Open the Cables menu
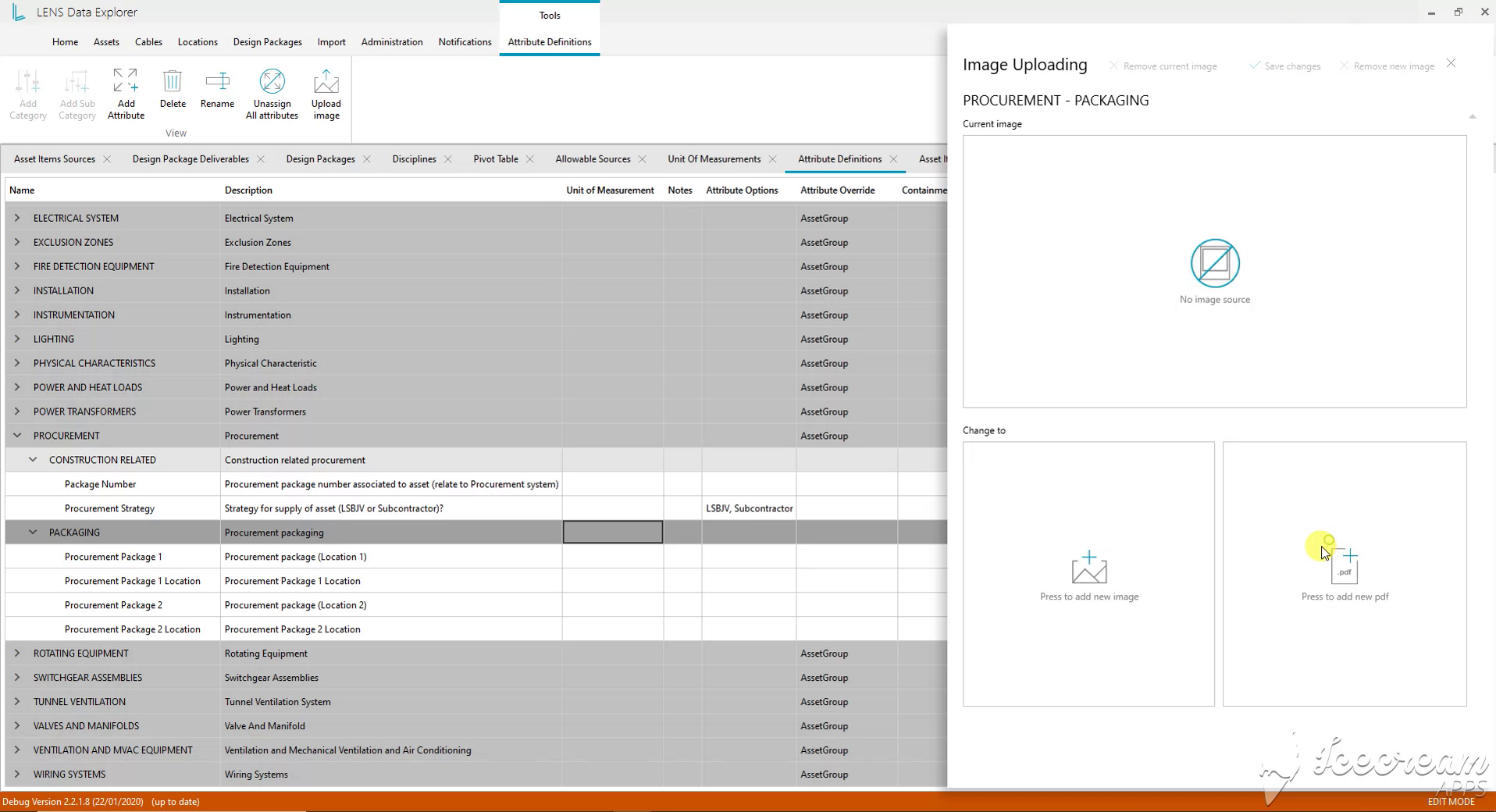1496x812 pixels. pyautogui.click(x=148, y=42)
